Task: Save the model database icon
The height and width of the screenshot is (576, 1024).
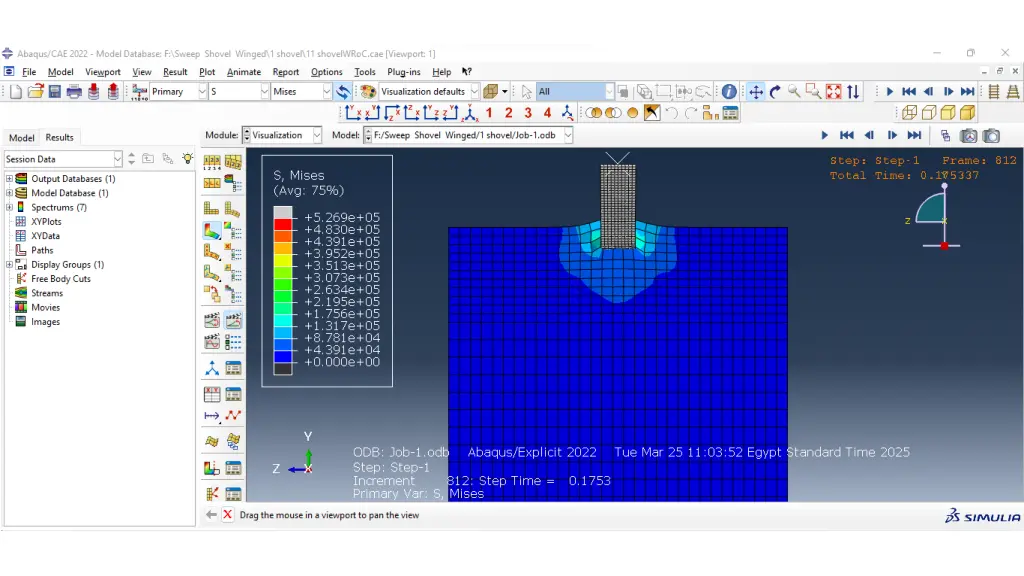Action: (55, 92)
